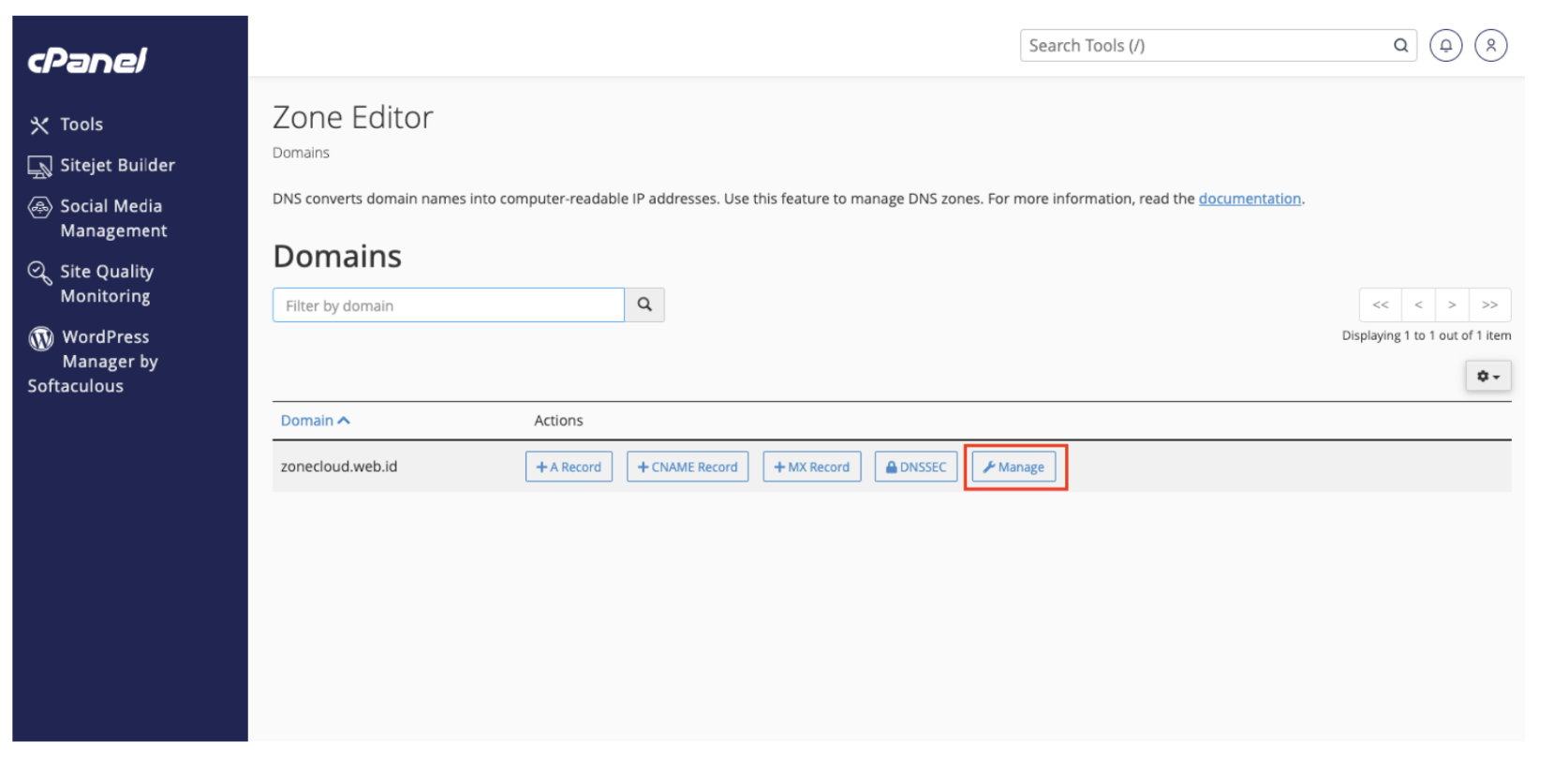This screenshot has height=757, width=1568.
Task: Open the notifications bell icon
Action: click(1445, 45)
